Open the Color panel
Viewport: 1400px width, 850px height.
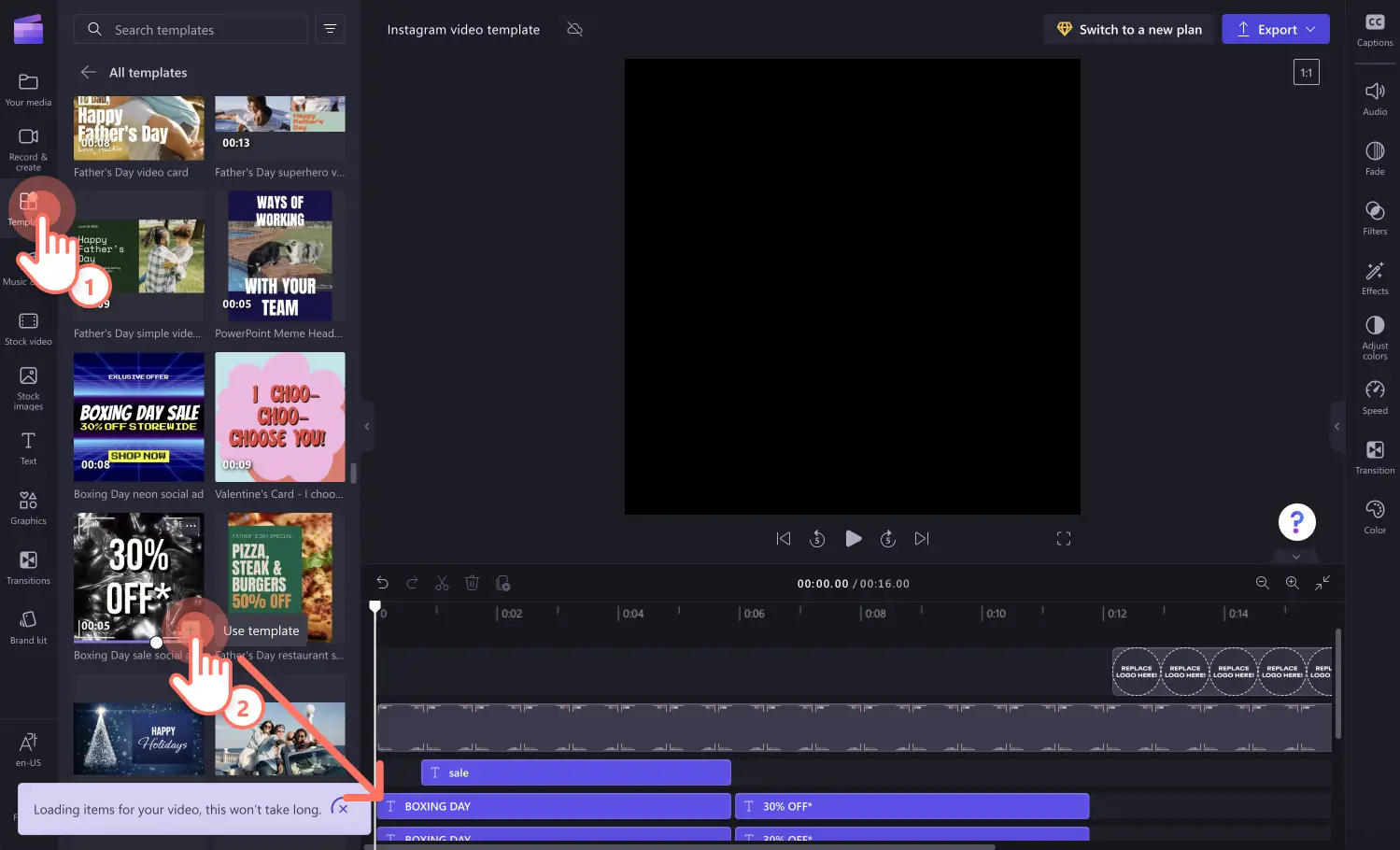(x=1375, y=517)
